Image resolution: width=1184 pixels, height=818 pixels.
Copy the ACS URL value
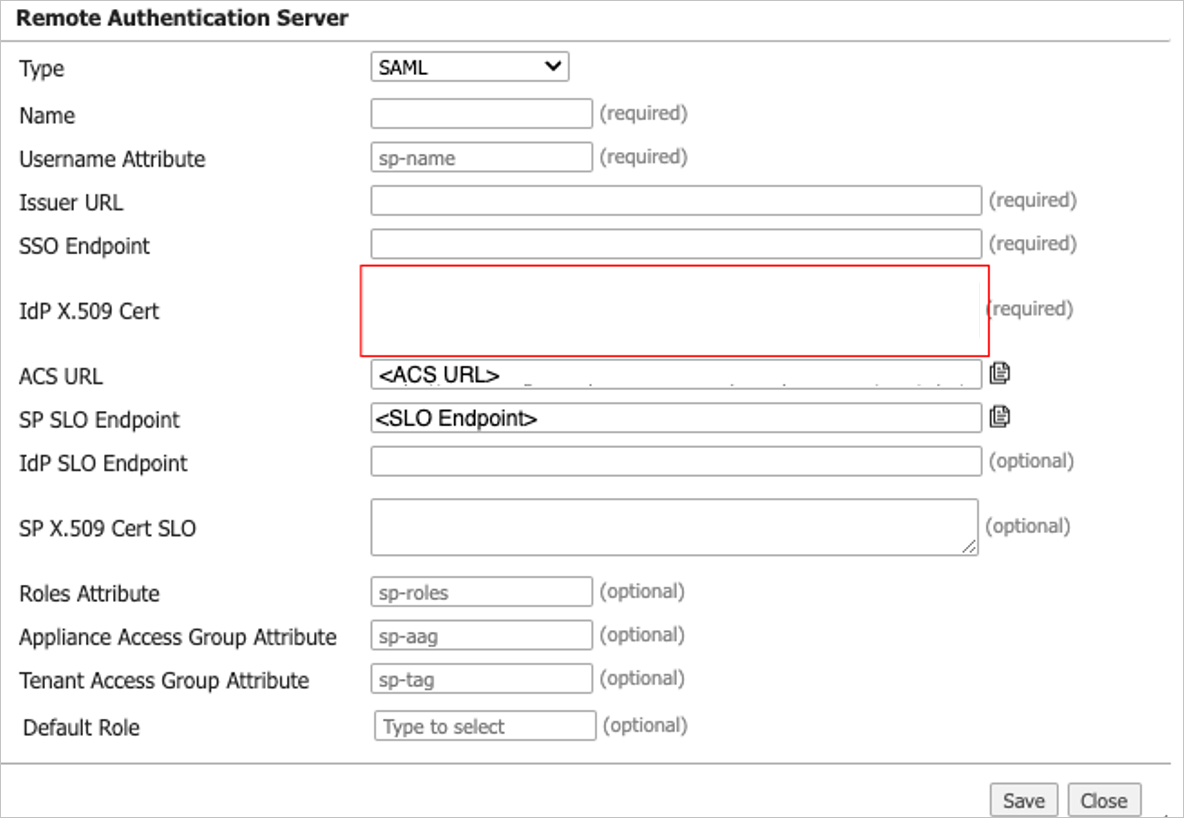click(1000, 373)
